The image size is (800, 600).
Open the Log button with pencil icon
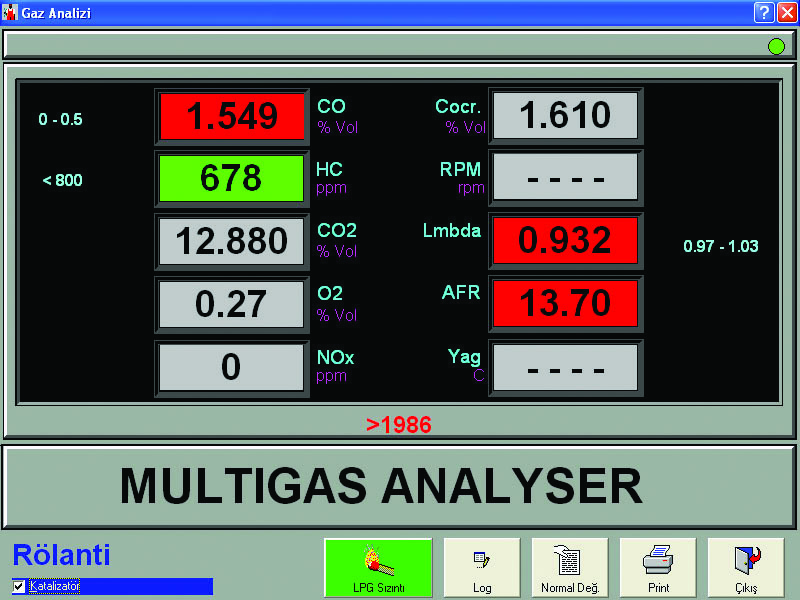coord(482,568)
